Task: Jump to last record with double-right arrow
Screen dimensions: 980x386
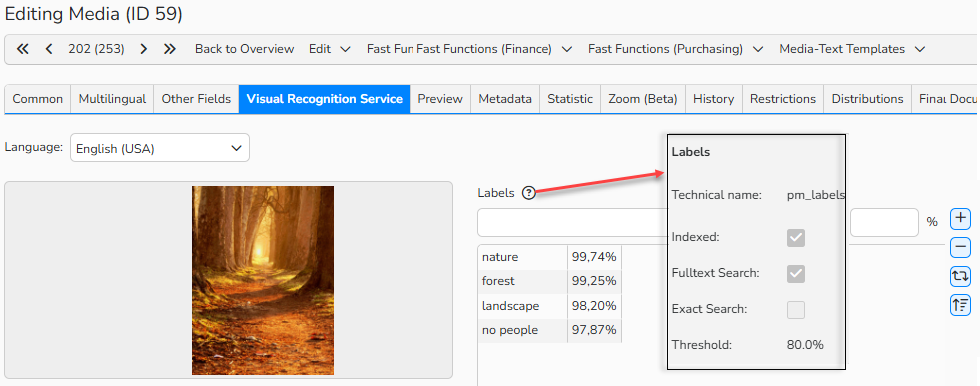Action: pos(169,49)
